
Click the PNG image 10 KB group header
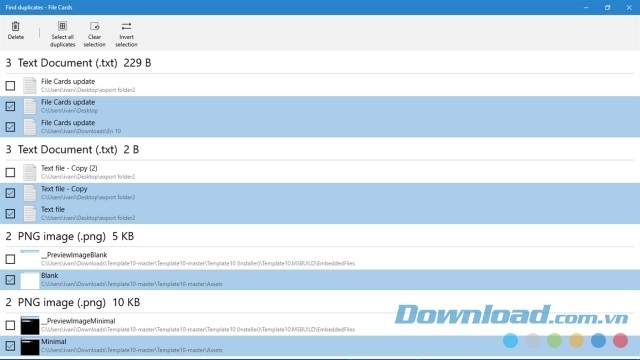[73, 302]
